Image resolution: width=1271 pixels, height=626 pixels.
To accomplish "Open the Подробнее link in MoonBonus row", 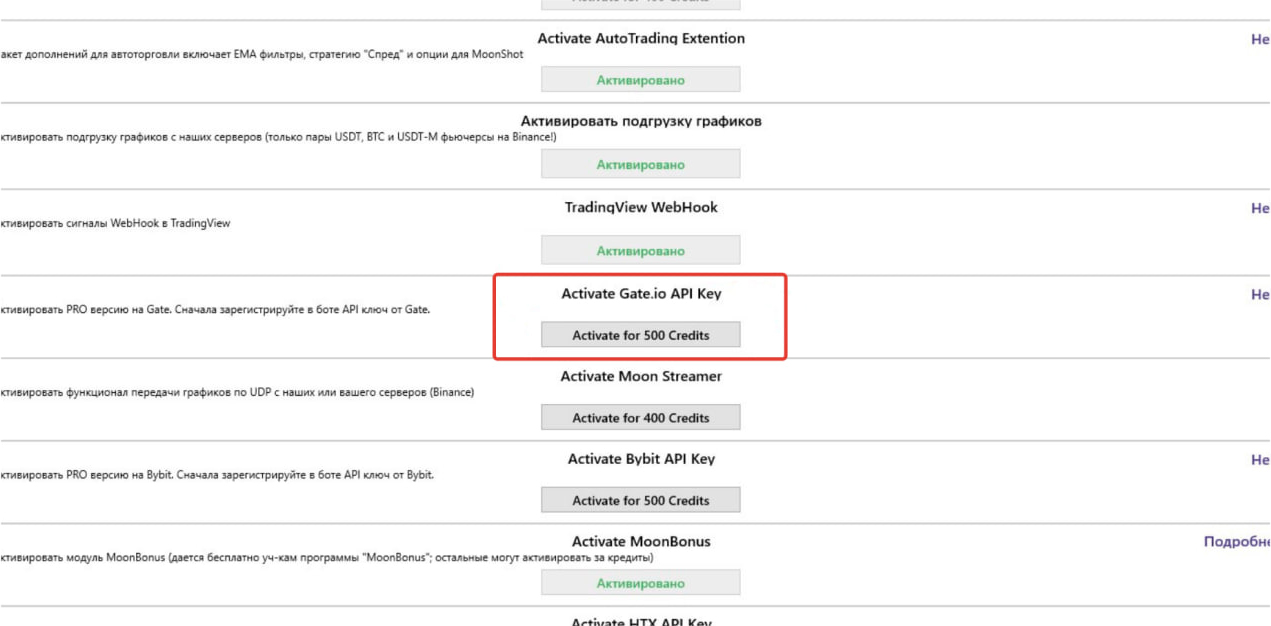I will pyautogui.click(x=1237, y=541).
